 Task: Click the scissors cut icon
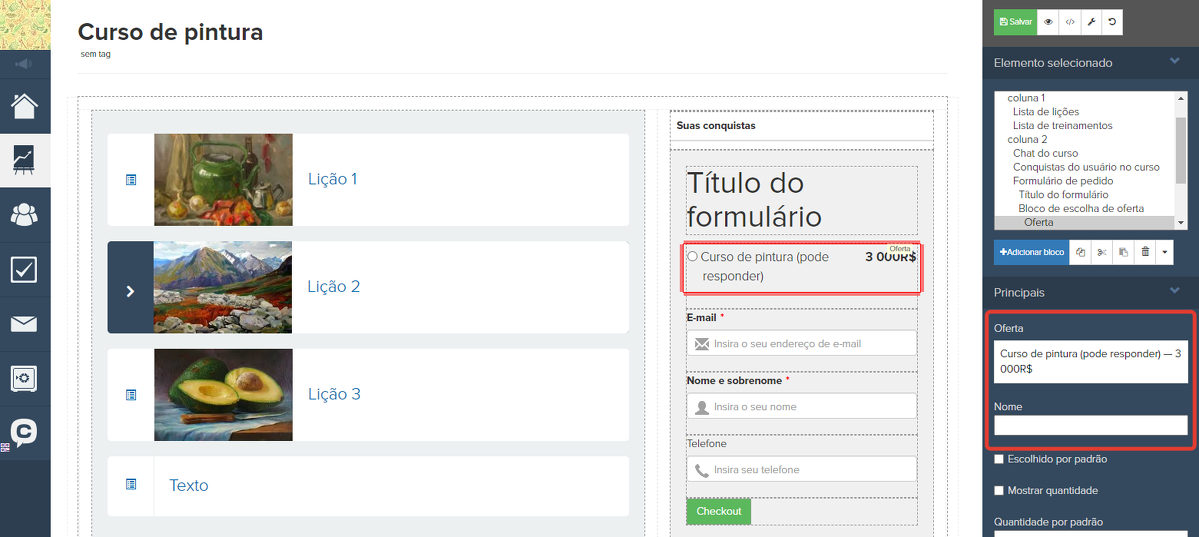pos(1101,252)
